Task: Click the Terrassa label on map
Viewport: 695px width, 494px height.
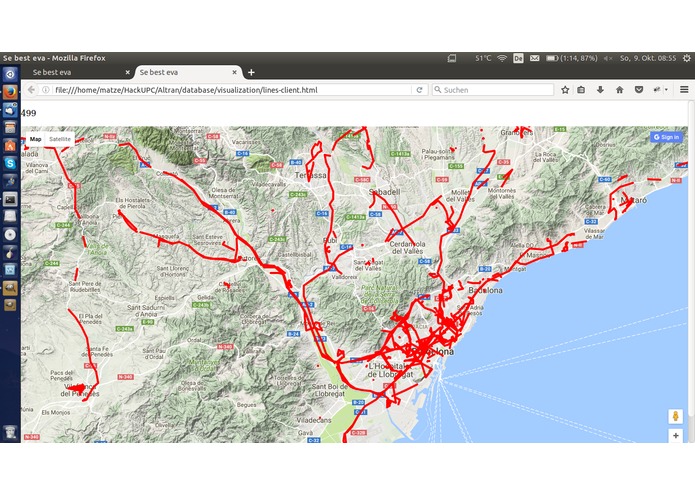Action: (x=310, y=175)
